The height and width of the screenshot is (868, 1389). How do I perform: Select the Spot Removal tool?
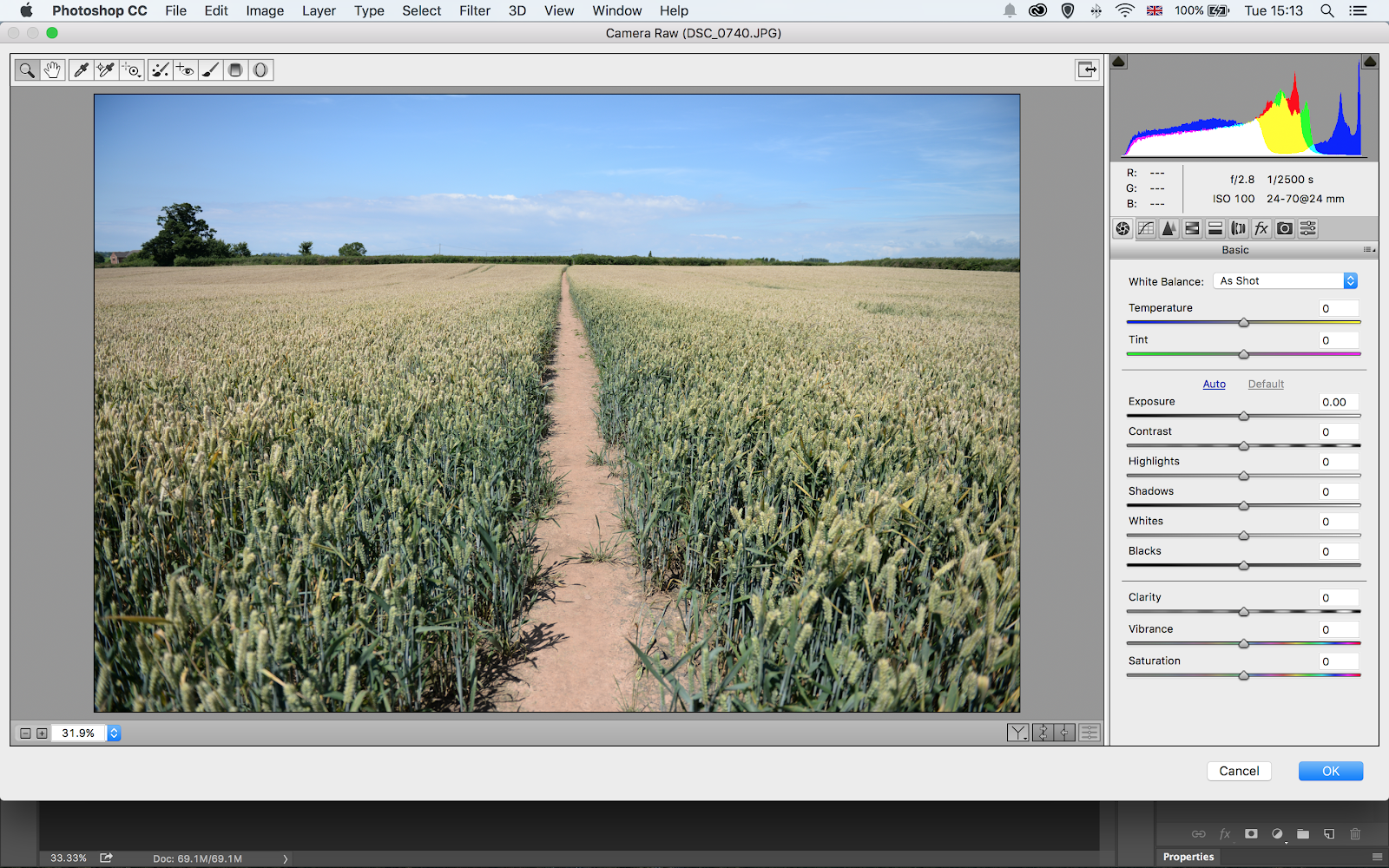160,70
